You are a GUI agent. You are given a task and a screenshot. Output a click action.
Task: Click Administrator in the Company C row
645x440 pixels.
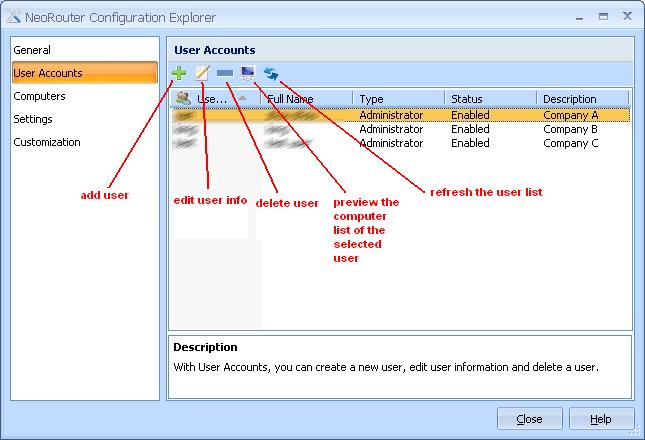coord(391,143)
